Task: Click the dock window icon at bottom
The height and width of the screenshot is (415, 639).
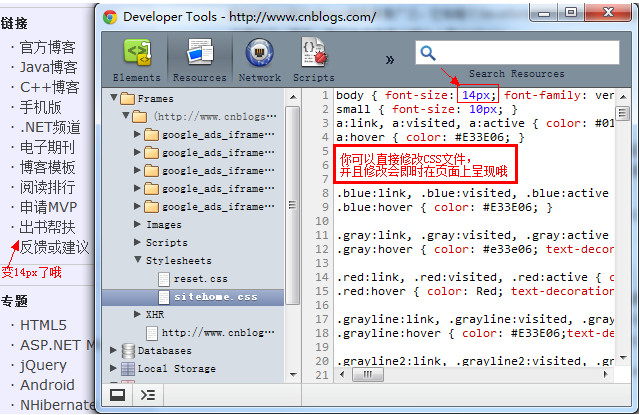Action: pyautogui.click(x=118, y=394)
